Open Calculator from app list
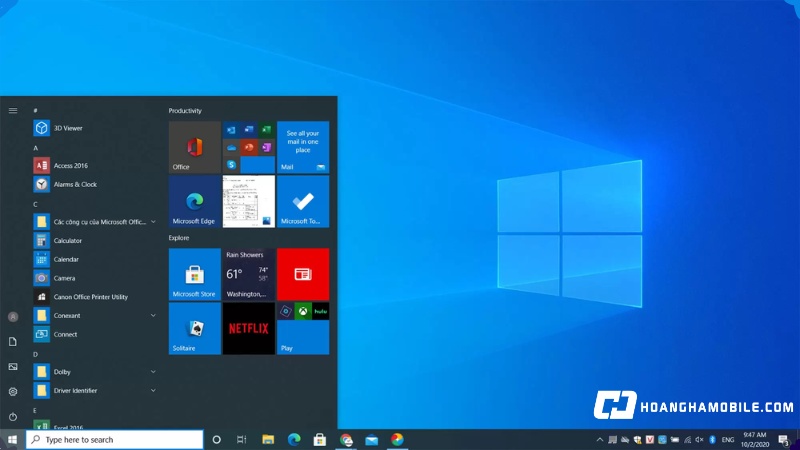 (x=94, y=240)
